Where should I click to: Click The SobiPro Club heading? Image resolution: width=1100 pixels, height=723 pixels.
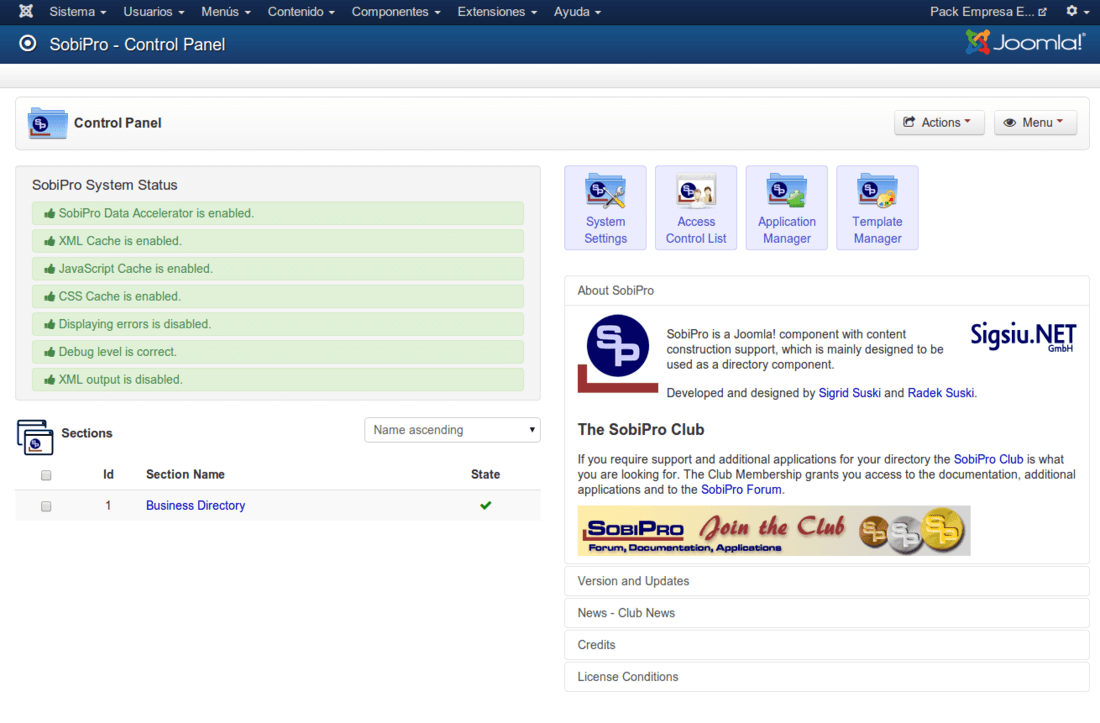click(x=640, y=430)
